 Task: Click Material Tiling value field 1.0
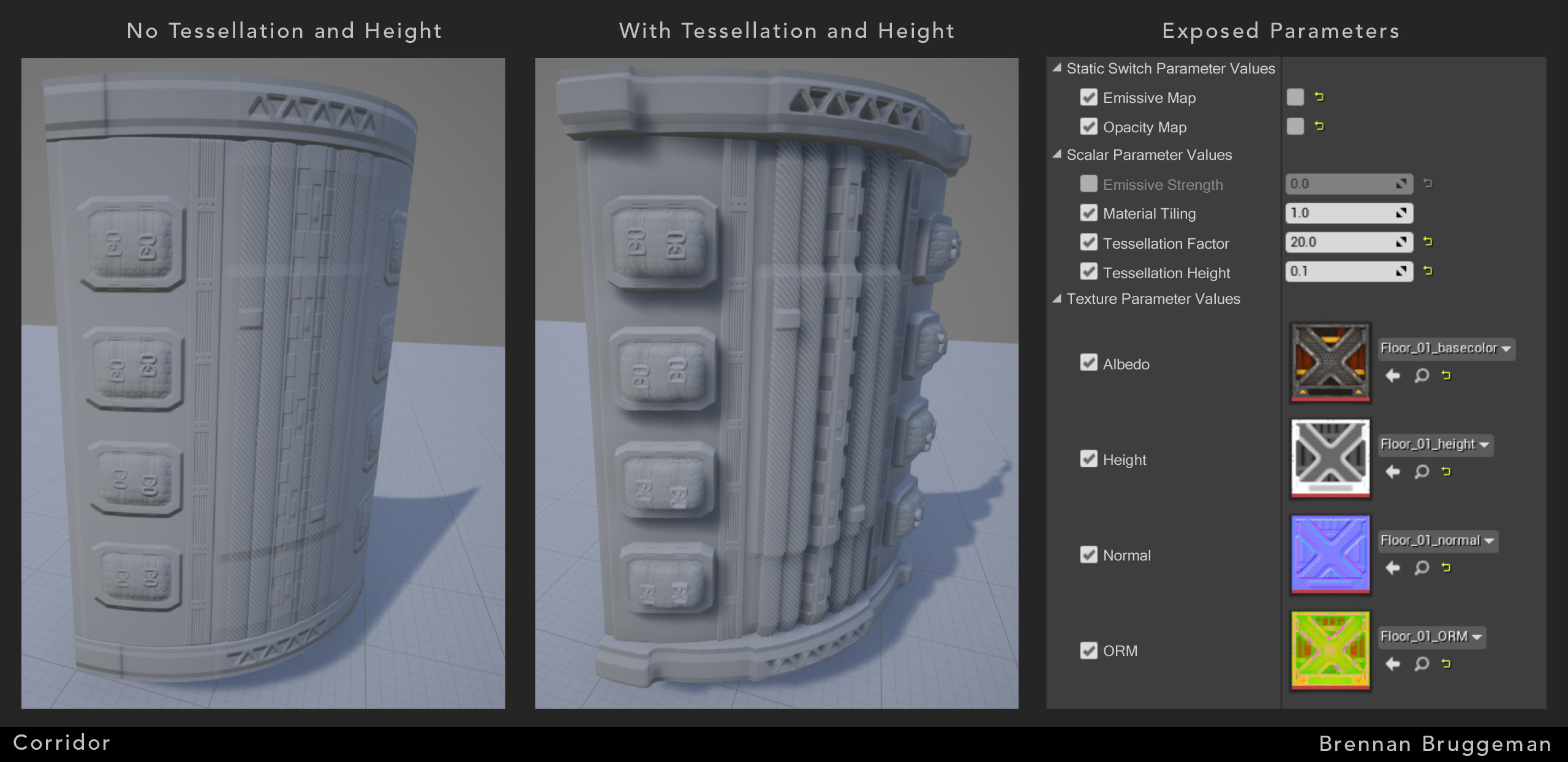(x=1349, y=213)
